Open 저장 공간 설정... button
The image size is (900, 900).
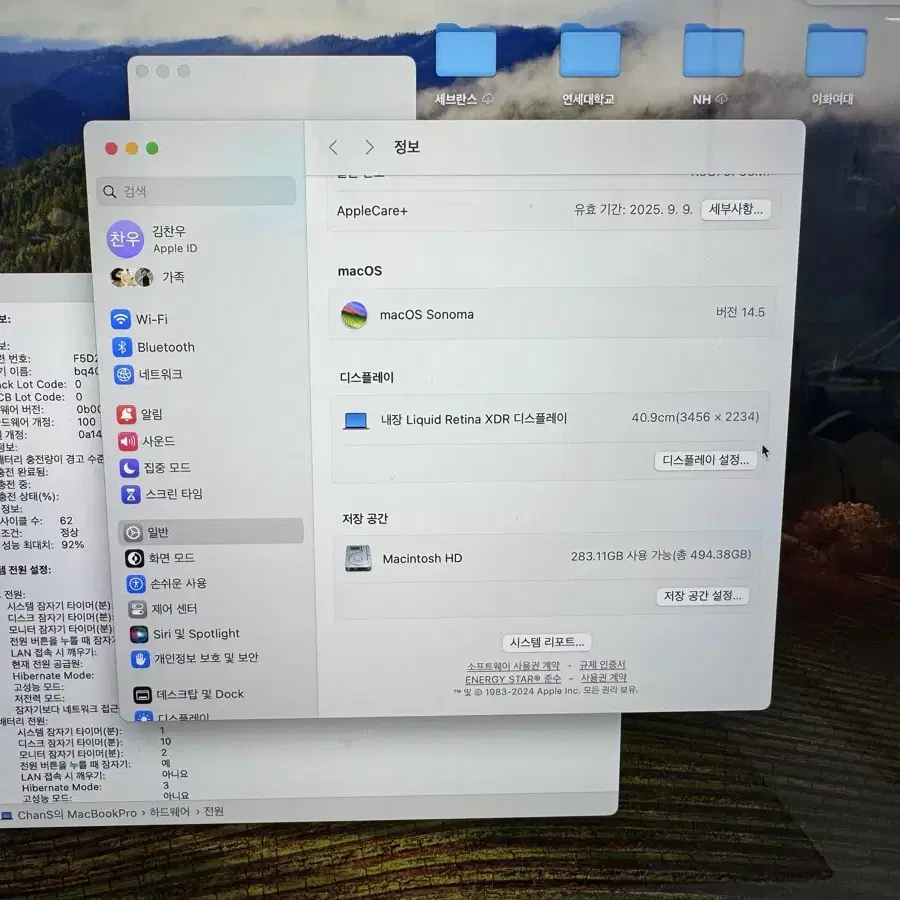tap(702, 596)
